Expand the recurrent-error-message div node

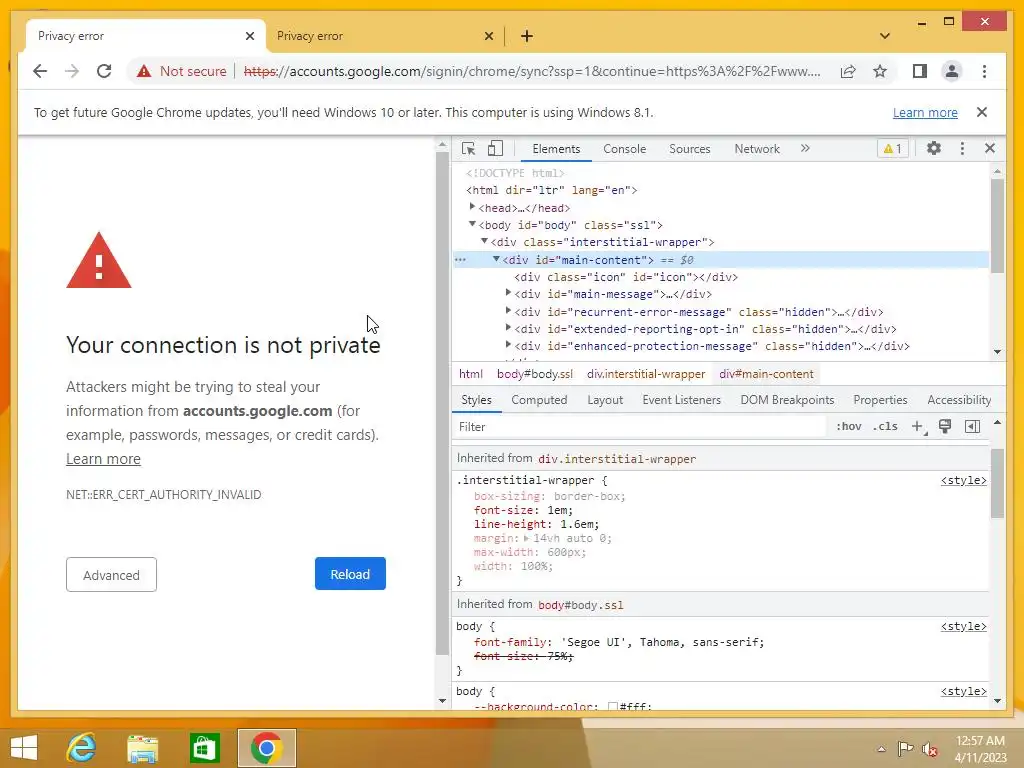click(x=508, y=311)
